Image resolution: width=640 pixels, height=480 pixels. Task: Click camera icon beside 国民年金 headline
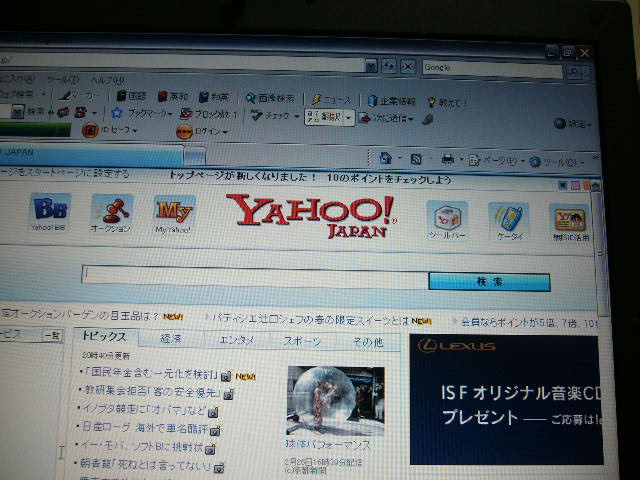point(226,376)
